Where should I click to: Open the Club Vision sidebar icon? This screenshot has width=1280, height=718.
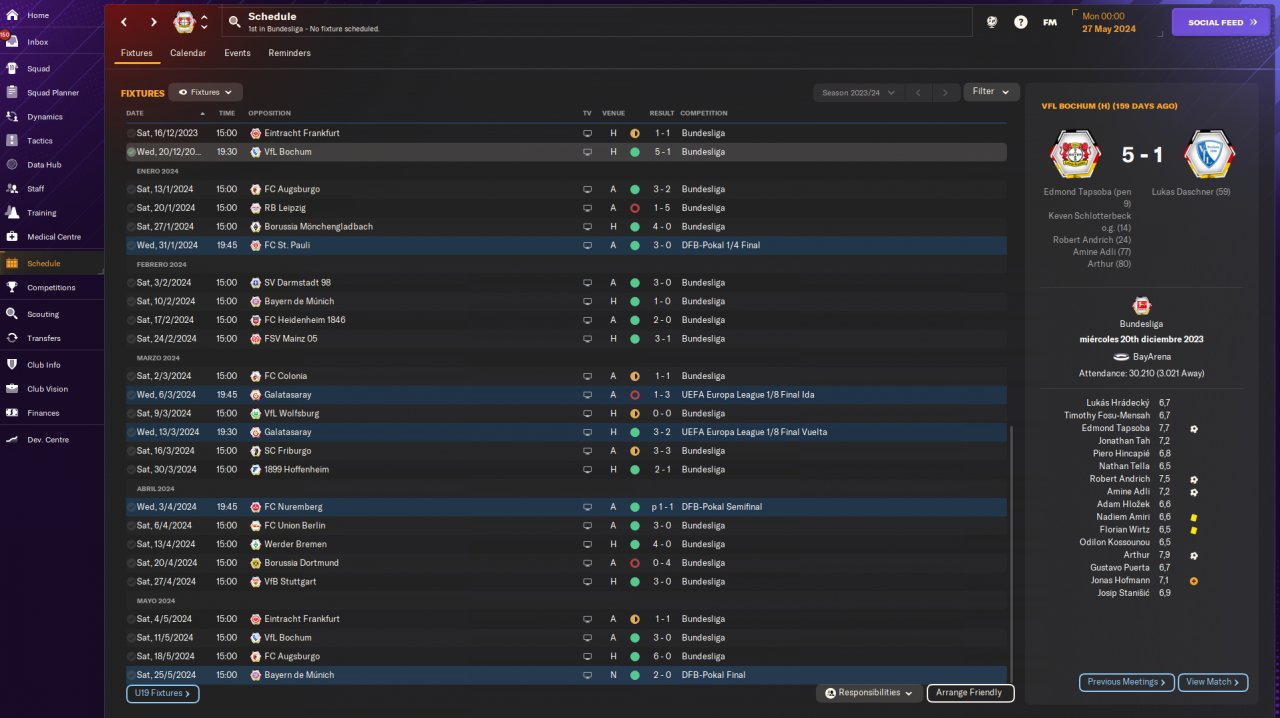pyautogui.click(x=12, y=389)
